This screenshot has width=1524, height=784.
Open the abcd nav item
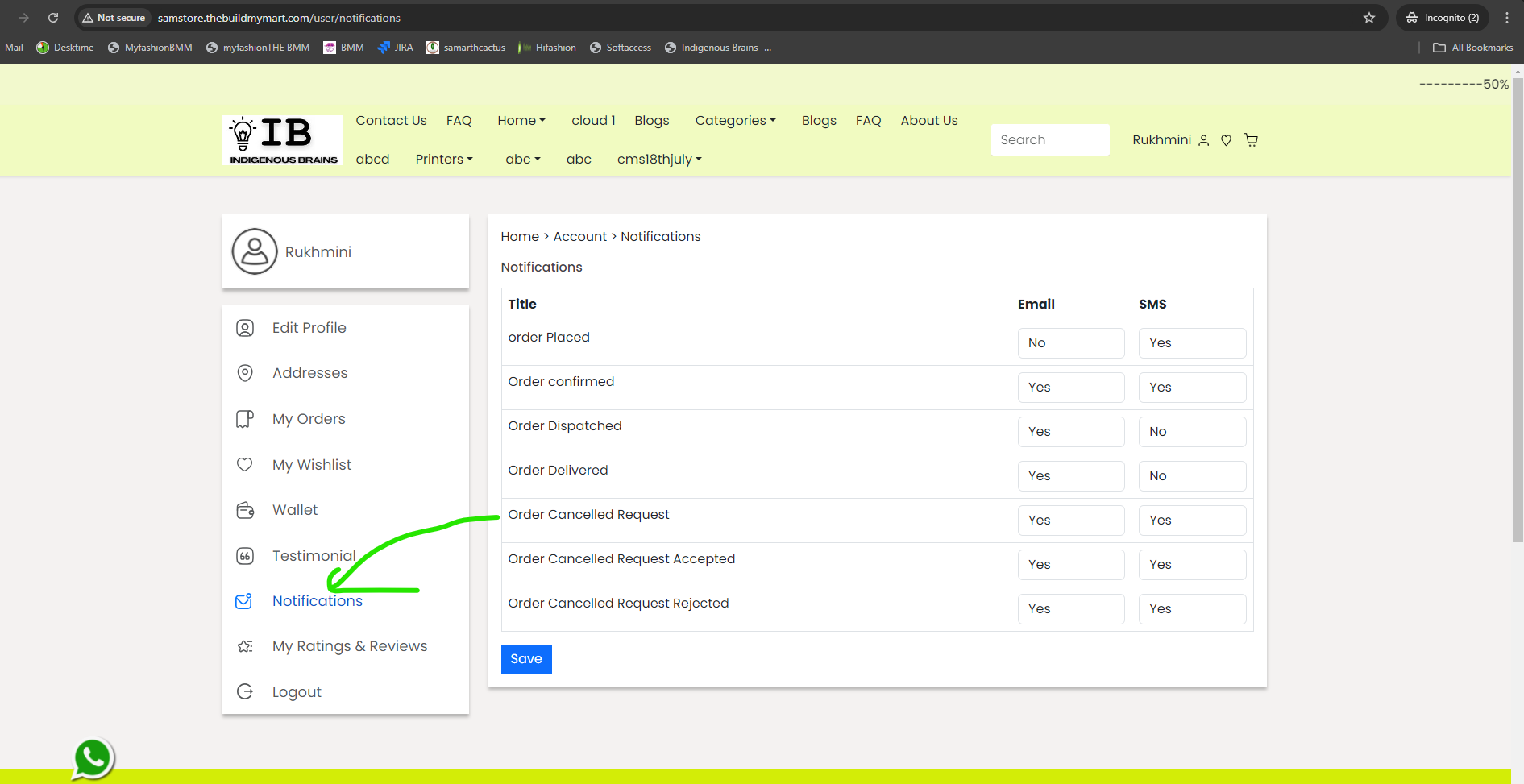[372, 160]
